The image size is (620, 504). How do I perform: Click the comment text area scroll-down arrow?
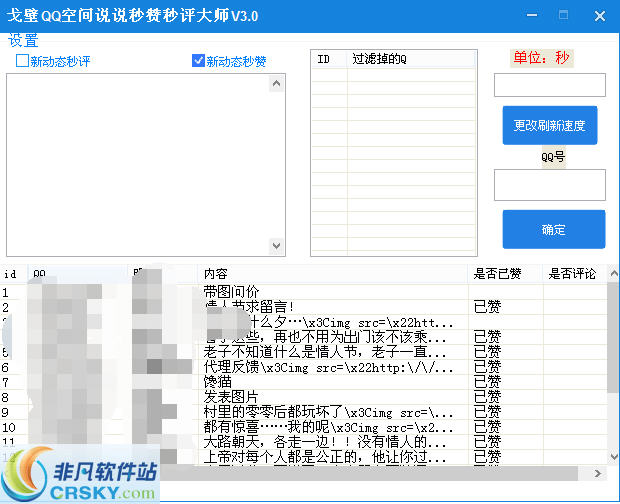coord(276,246)
